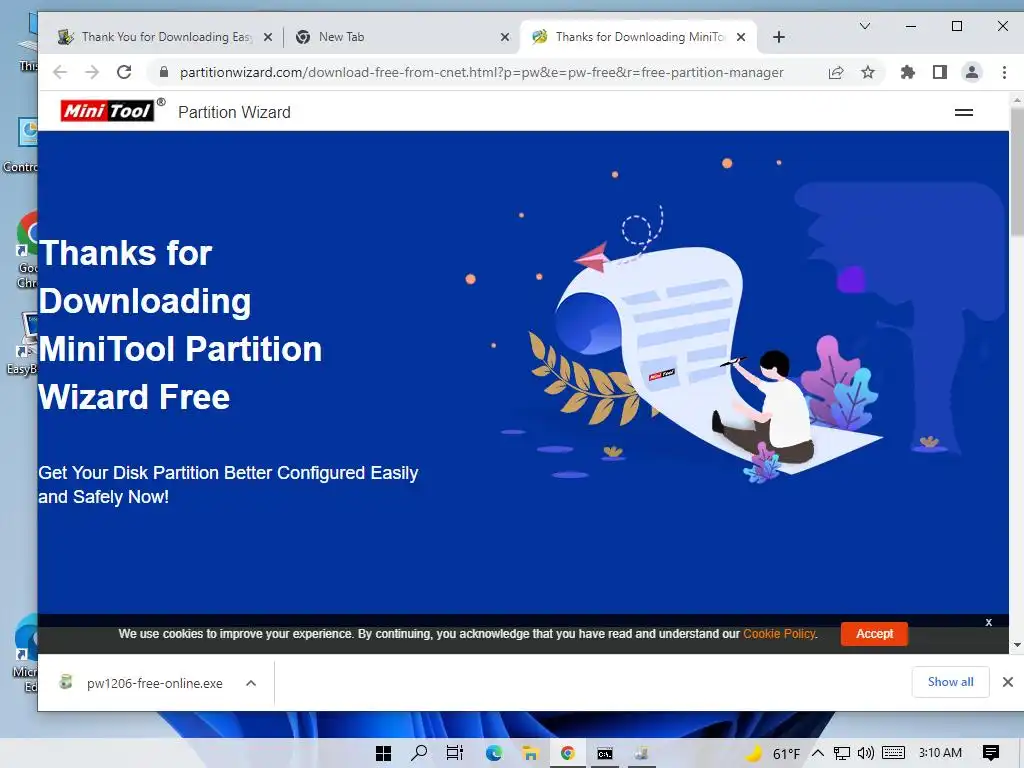The image size is (1024, 768).
Task: Open Chrome's three-dot menu
Action: pyautogui.click(x=1004, y=72)
